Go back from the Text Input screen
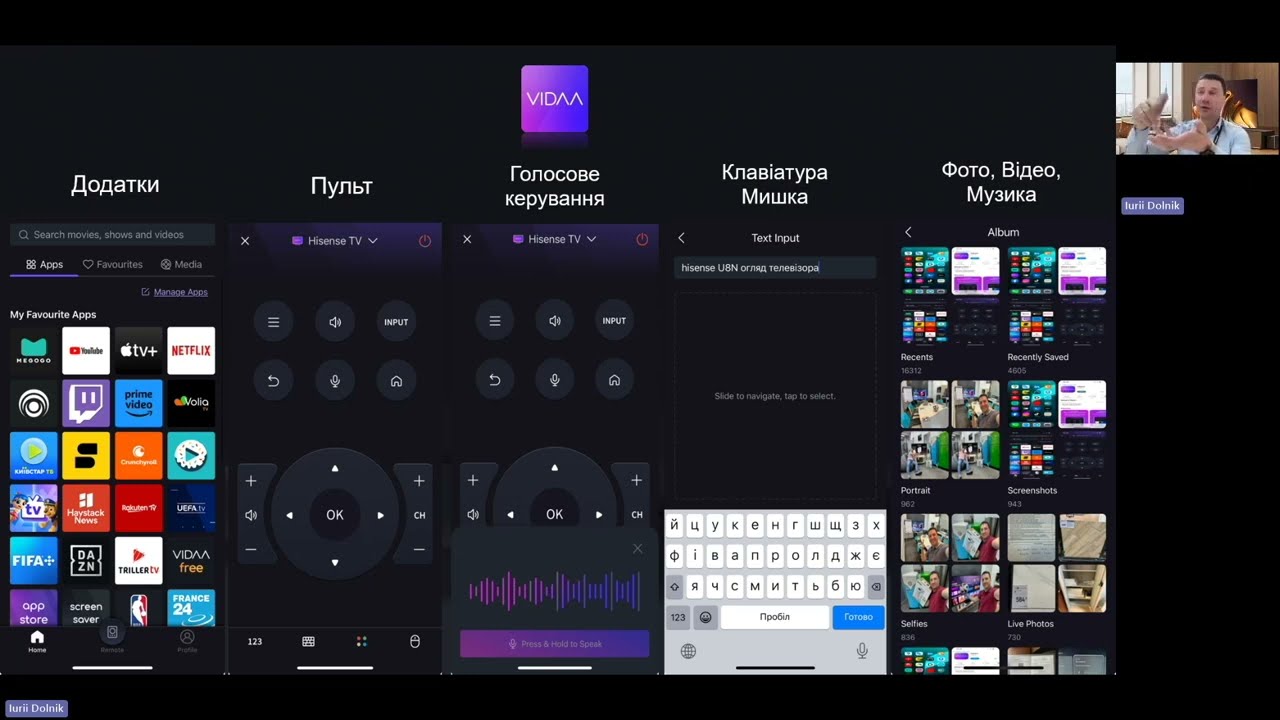Screen dimensions: 1280x720 click(681, 238)
